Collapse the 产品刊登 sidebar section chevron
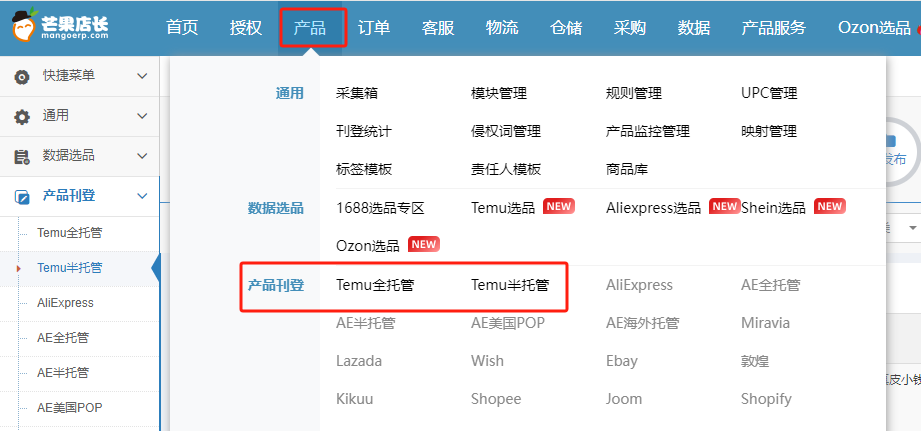This screenshot has width=921, height=431. tap(142, 196)
